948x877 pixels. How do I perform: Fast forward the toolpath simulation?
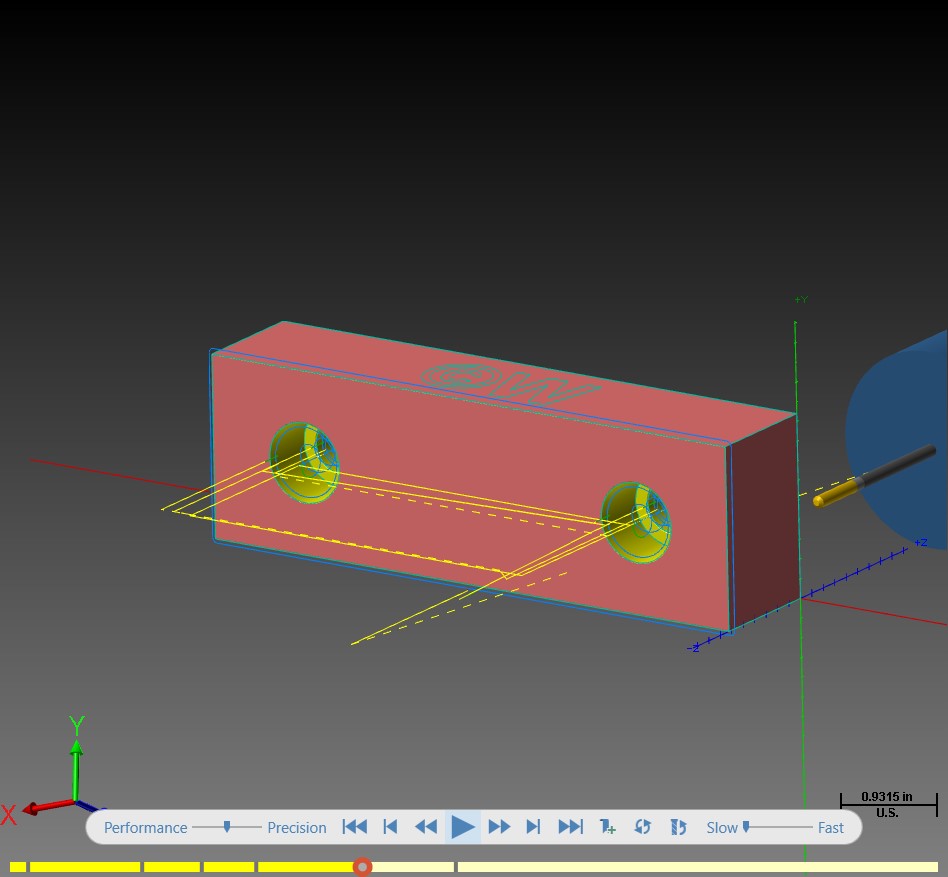pyautogui.click(x=499, y=827)
